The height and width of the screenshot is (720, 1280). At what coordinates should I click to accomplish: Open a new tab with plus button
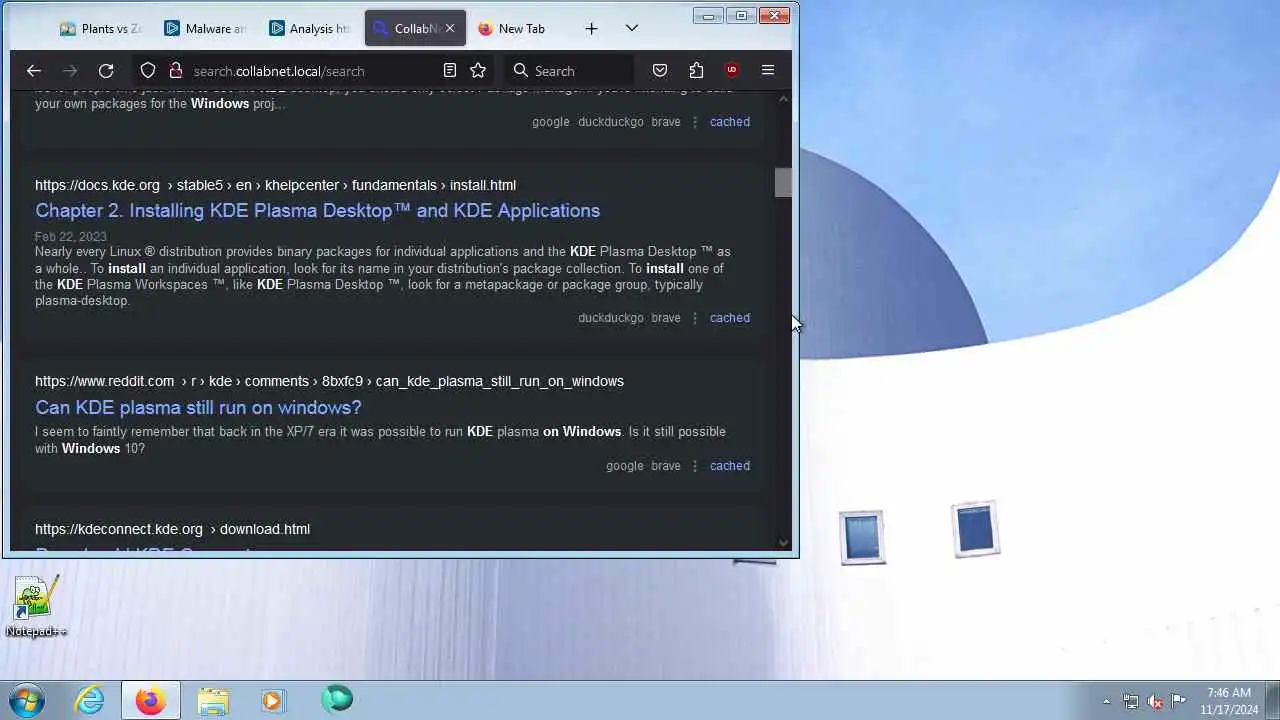click(x=591, y=29)
